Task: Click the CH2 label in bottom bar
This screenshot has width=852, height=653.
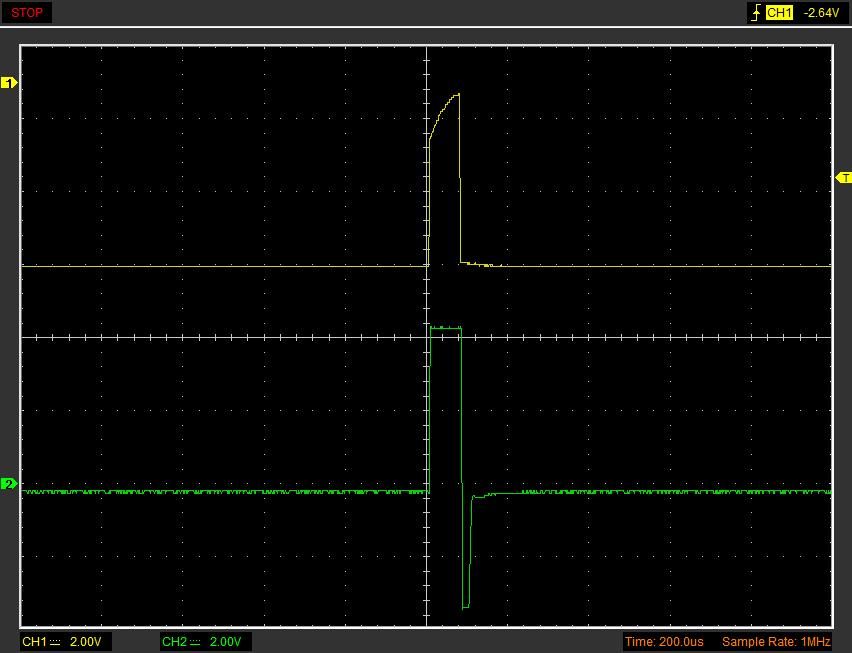Action: pyautogui.click(x=174, y=641)
